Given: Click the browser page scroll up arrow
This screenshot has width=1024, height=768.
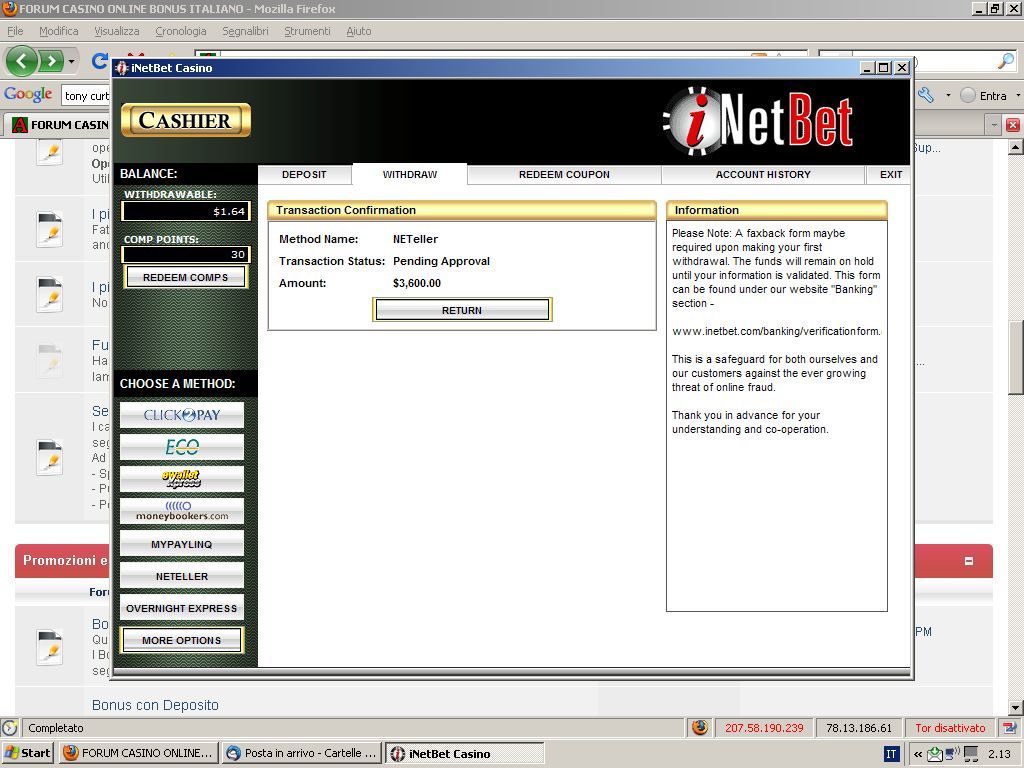Looking at the screenshot, I should [x=1016, y=148].
